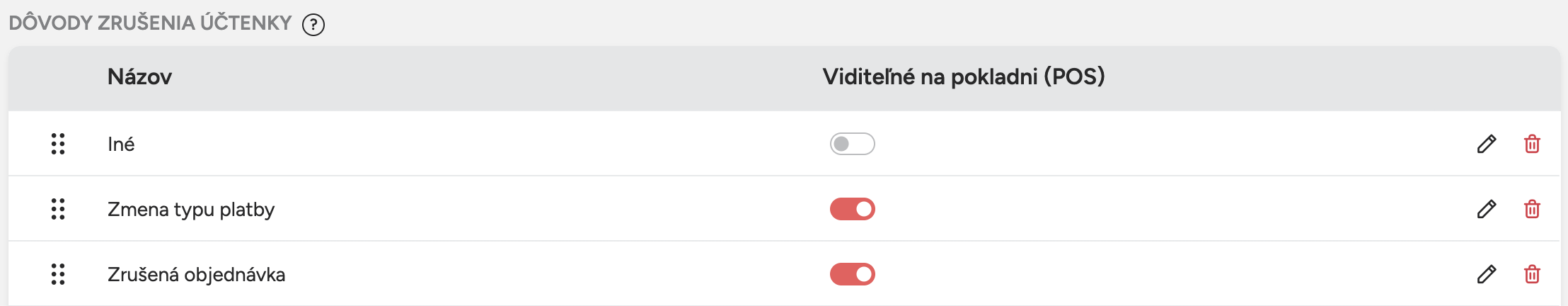The height and width of the screenshot is (306, 1568).
Task: Select the Zmena typu platby name
Action: point(190,210)
